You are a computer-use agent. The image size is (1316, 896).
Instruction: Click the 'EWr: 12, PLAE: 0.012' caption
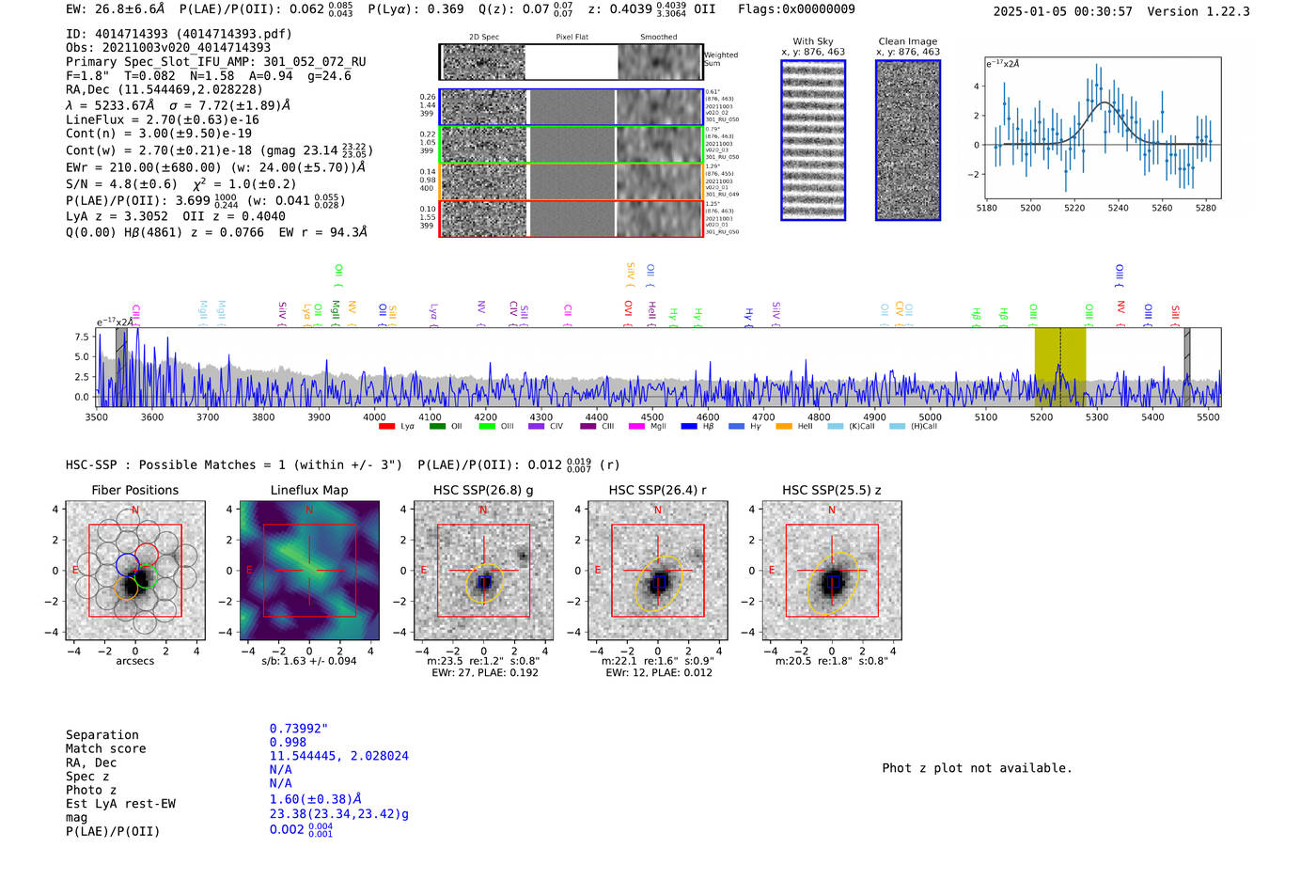pos(659,673)
